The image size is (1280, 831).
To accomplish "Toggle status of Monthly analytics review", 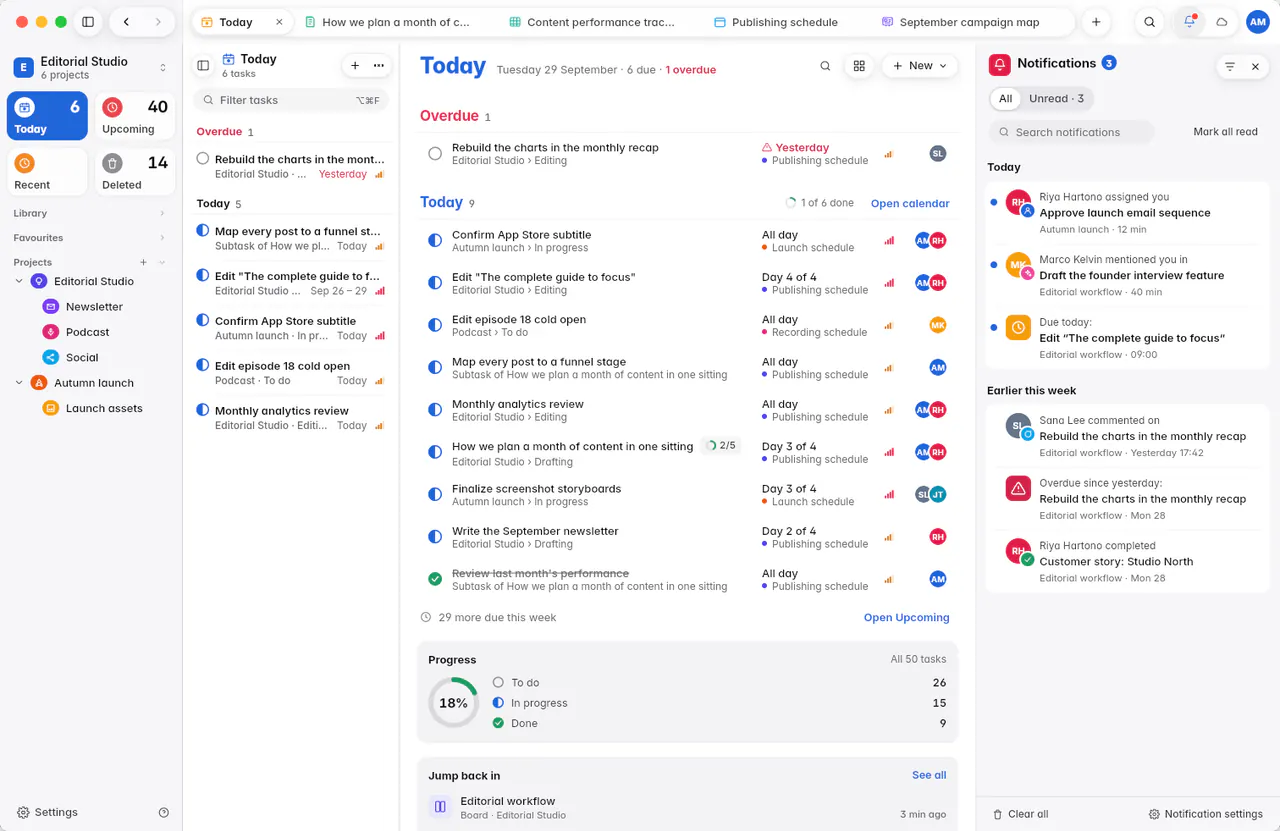I will (435, 410).
